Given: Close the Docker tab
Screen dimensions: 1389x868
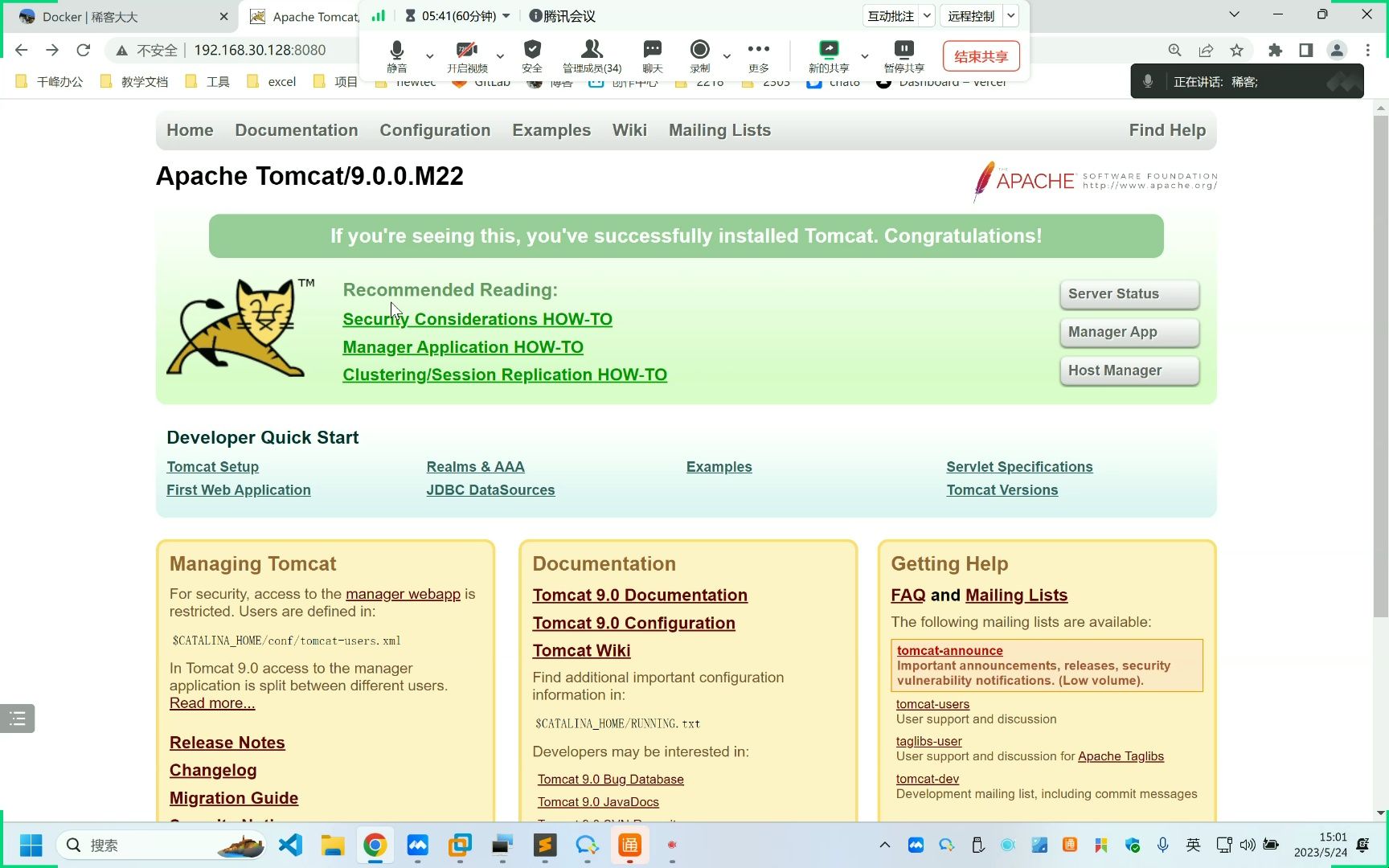Looking at the screenshot, I should (x=223, y=16).
